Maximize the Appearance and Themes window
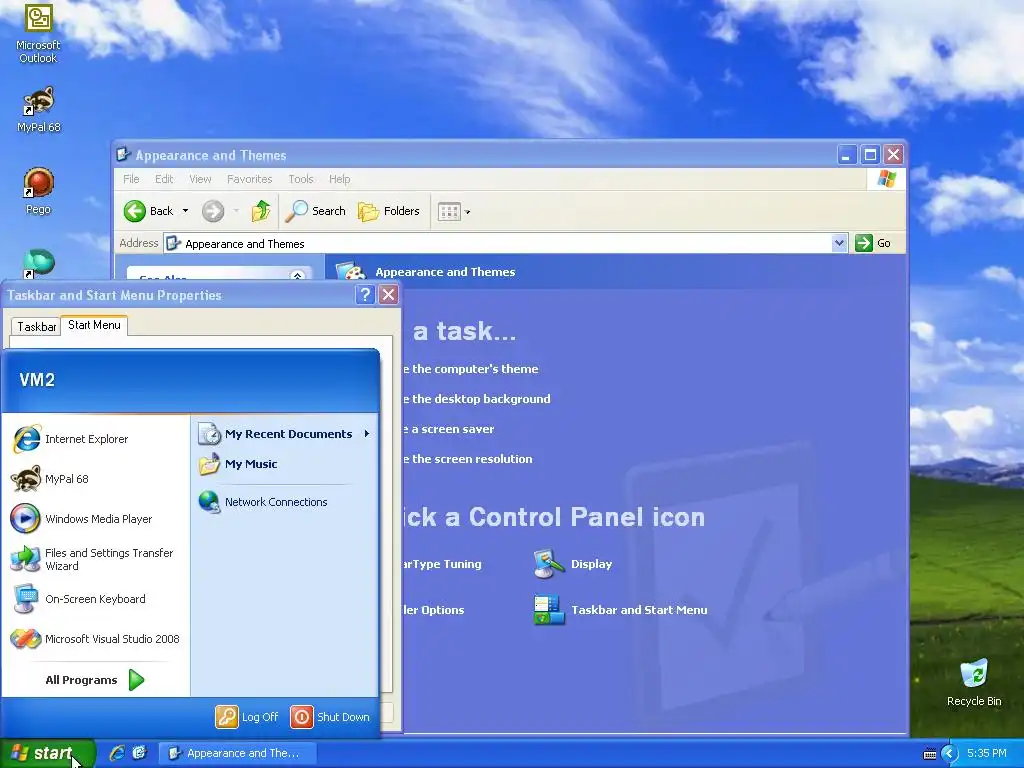This screenshot has height=768, width=1024. 870,155
